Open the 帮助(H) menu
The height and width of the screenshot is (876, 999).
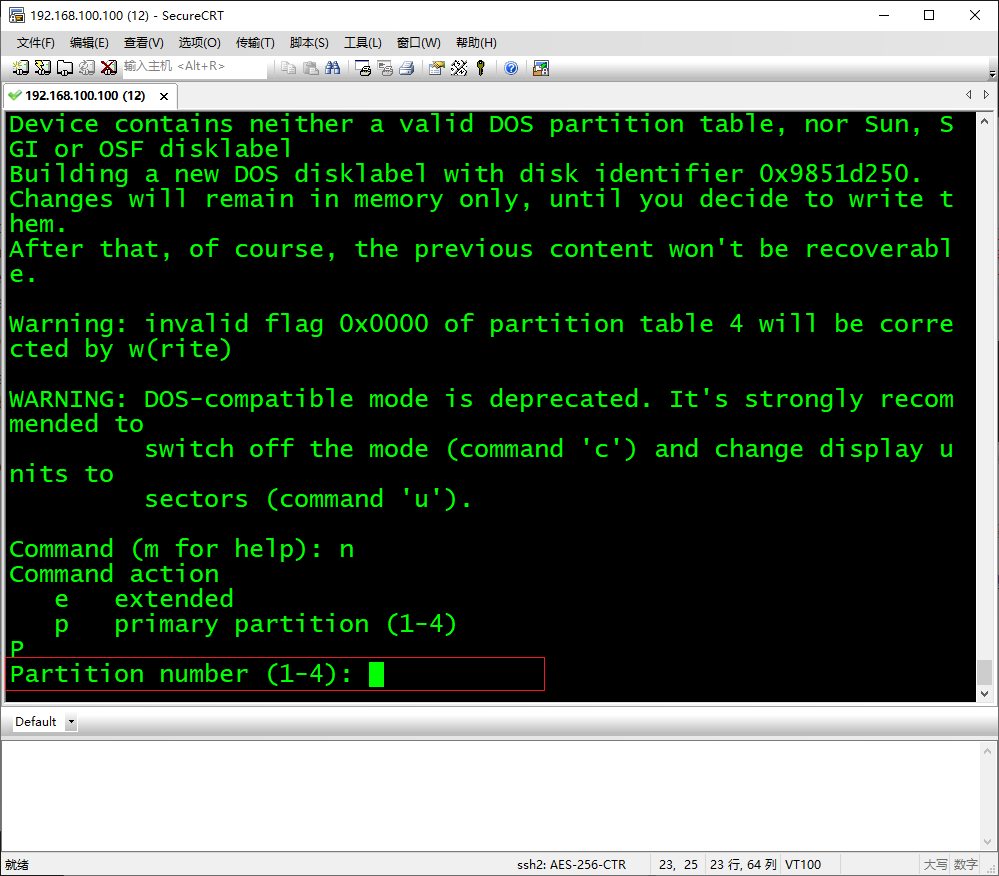476,43
